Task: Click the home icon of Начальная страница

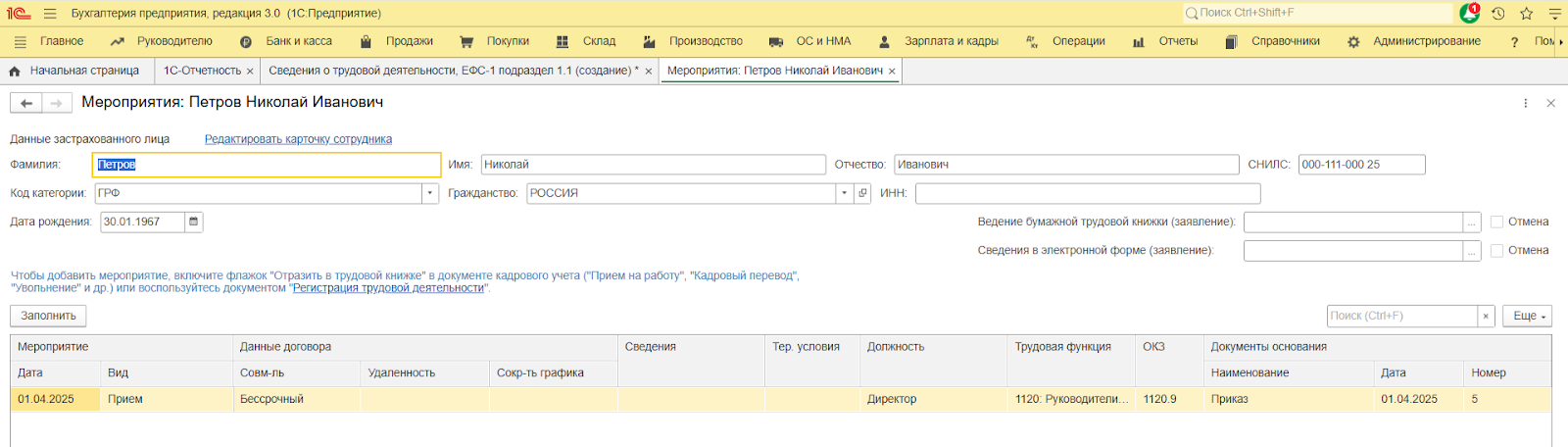Action: 15,72
